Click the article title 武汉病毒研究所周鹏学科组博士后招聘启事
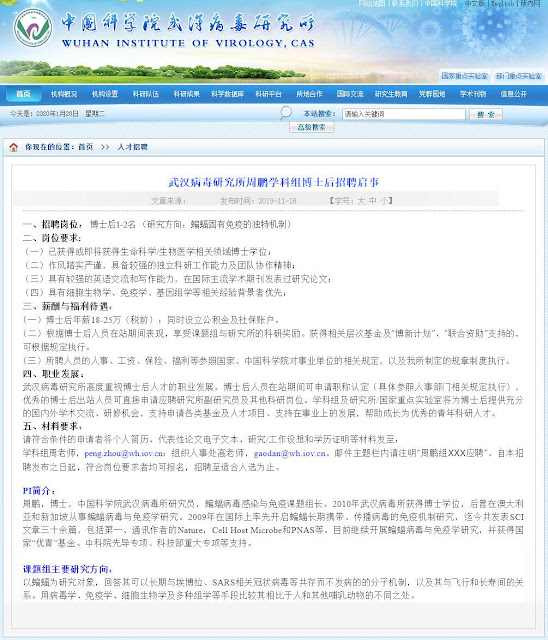Viewport: 548px width, 640px height. (x=274, y=182)
